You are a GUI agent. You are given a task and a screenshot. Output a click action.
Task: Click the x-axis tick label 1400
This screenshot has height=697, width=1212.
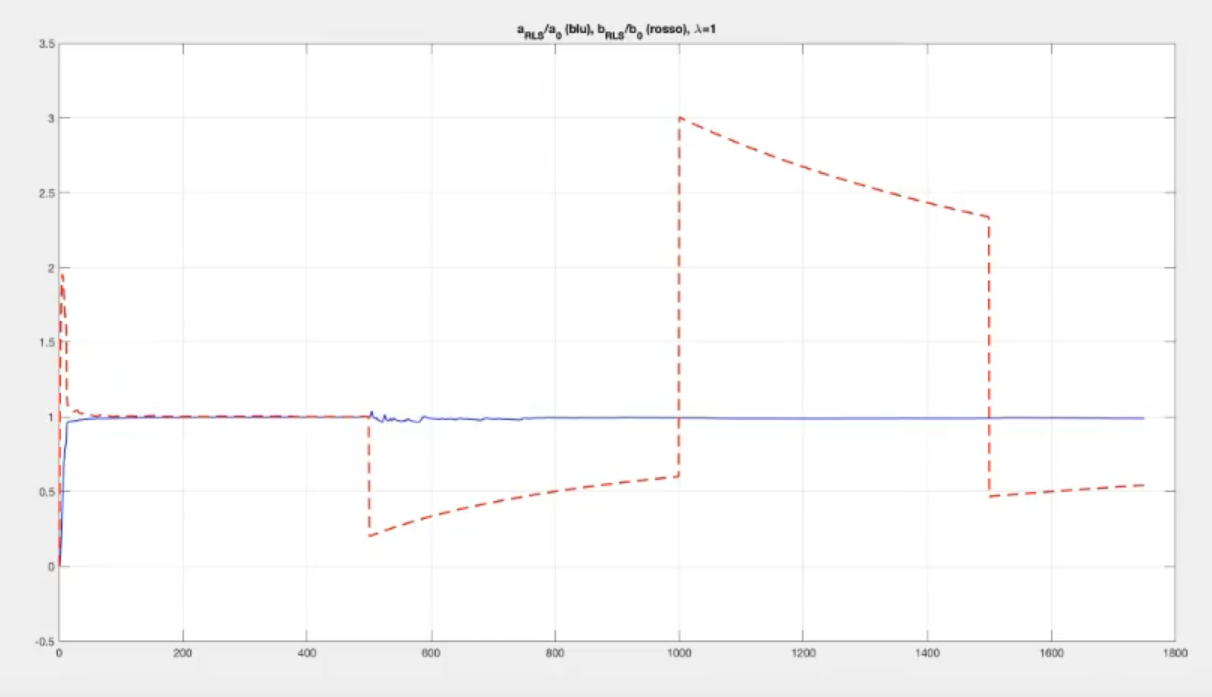(x=927, y=651)
